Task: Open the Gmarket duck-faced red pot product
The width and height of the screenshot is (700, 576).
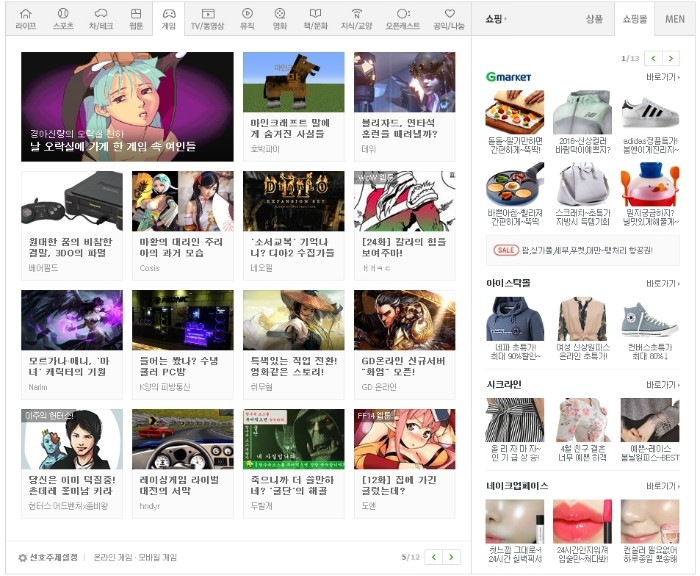Action: click(x=650, y=194)
